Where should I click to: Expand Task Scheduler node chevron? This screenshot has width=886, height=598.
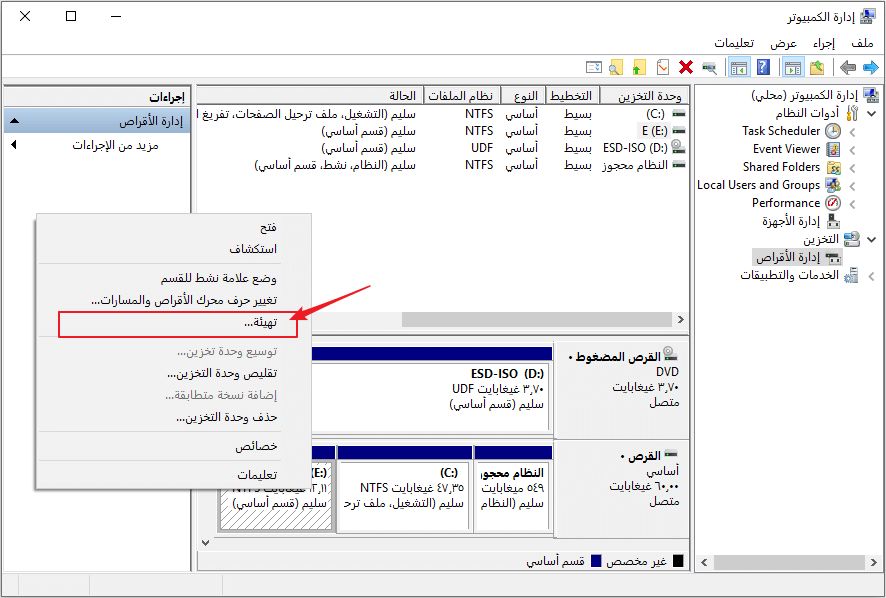coord(852,132)
